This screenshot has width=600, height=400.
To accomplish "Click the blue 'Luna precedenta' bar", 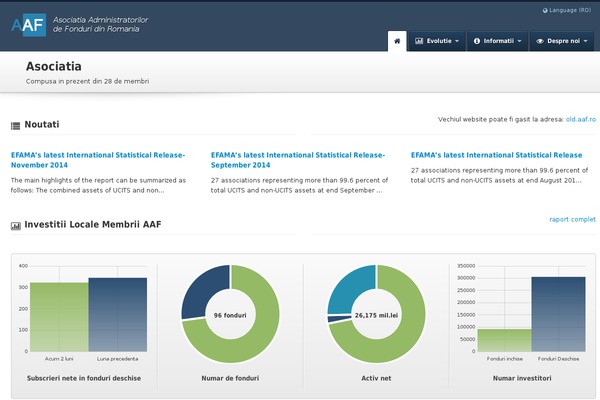I will [x=117, y=315].
